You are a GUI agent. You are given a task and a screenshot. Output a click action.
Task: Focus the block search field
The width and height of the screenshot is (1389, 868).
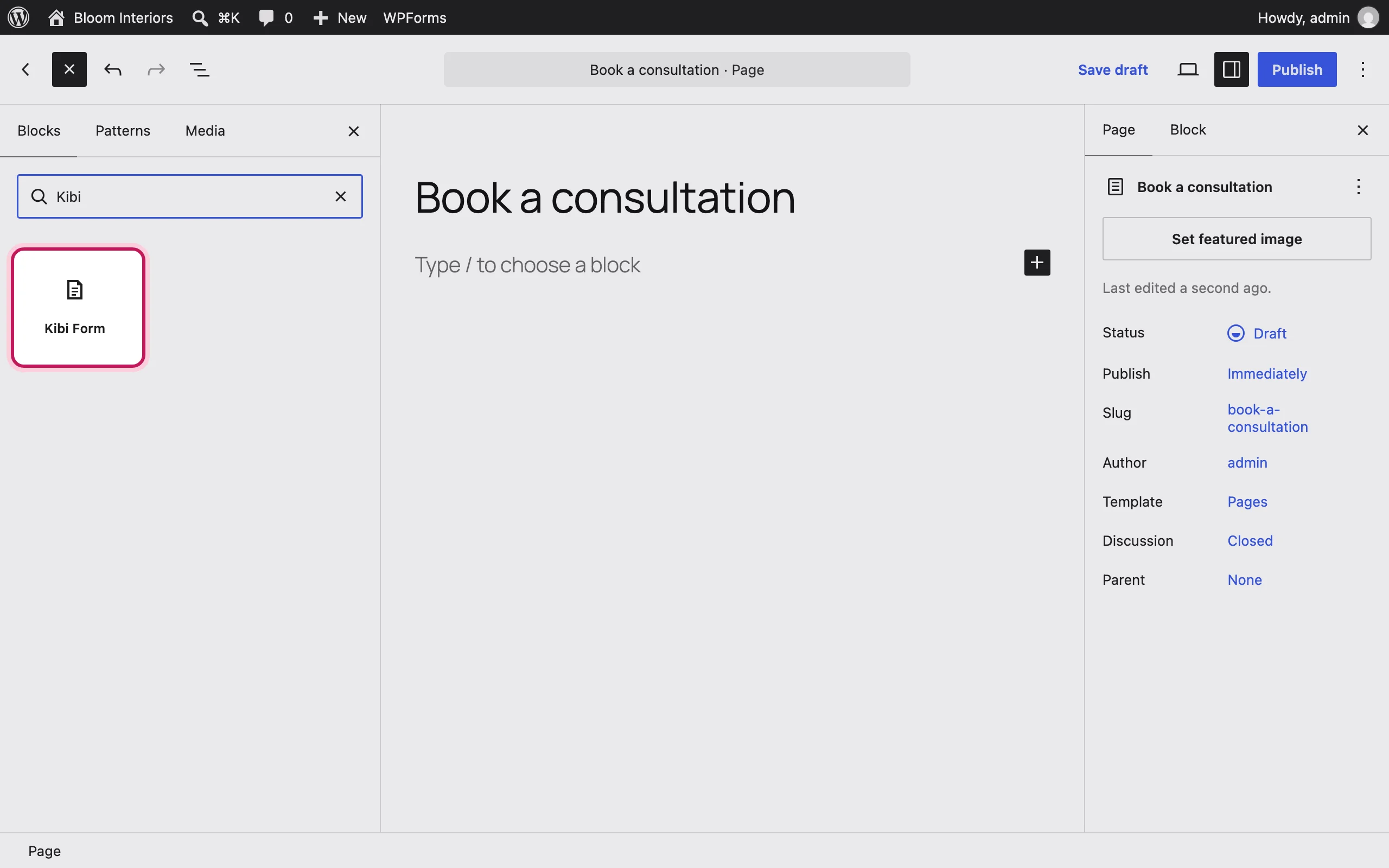[x=189, y=196]
